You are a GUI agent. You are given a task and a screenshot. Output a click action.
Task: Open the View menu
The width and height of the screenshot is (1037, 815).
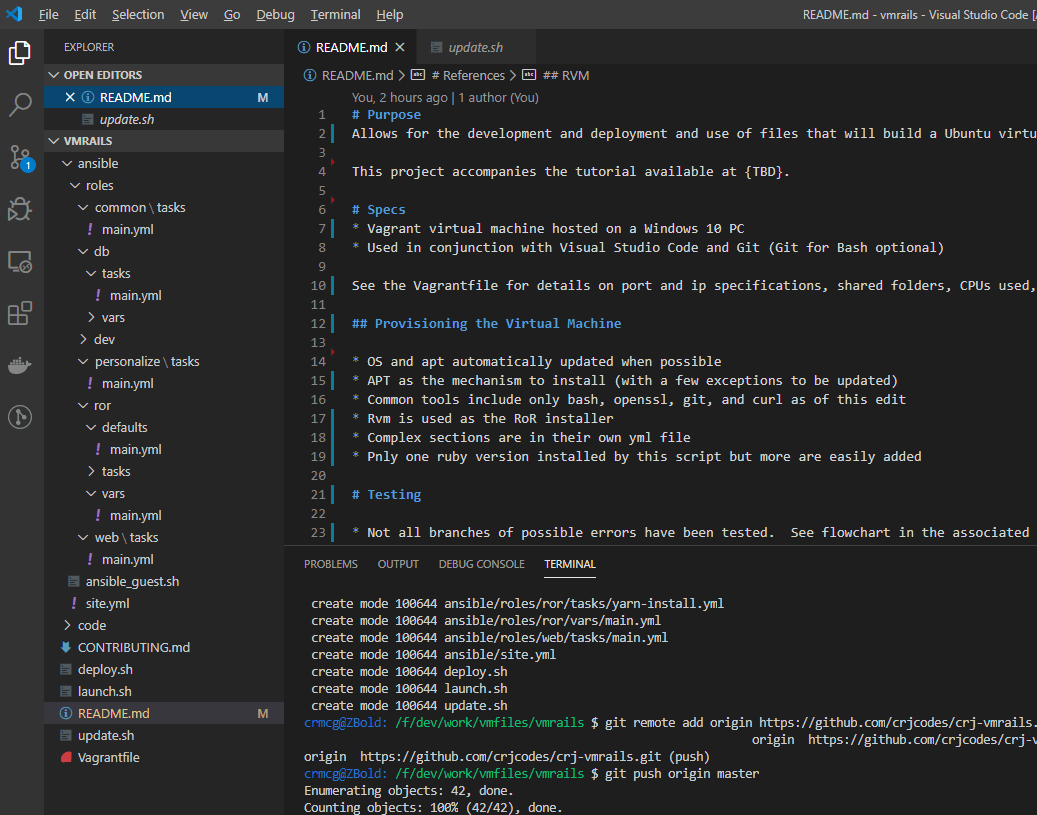194,14
